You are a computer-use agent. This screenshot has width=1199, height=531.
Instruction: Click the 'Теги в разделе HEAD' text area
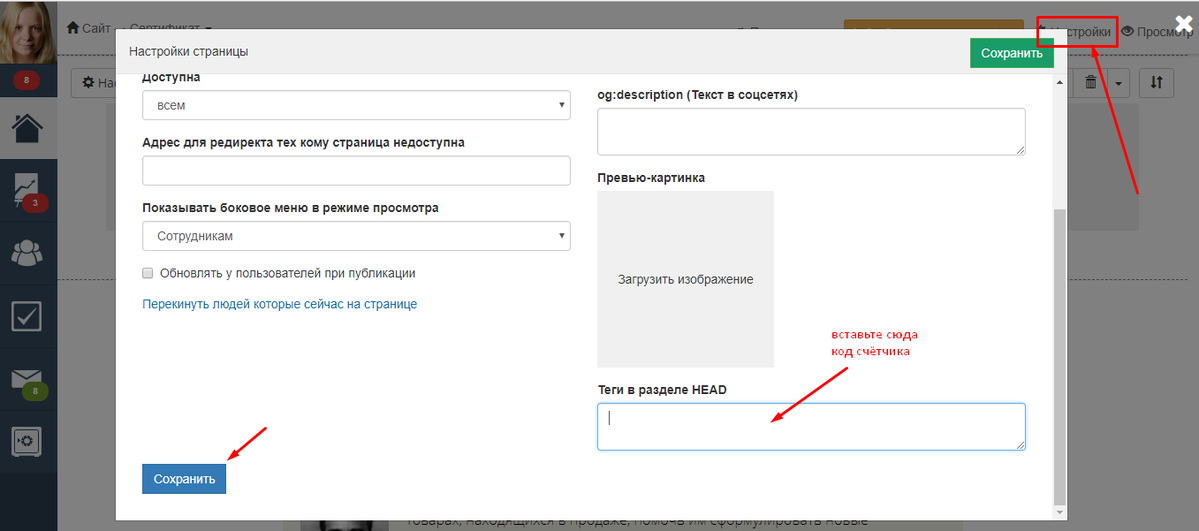tap(811, 427)
